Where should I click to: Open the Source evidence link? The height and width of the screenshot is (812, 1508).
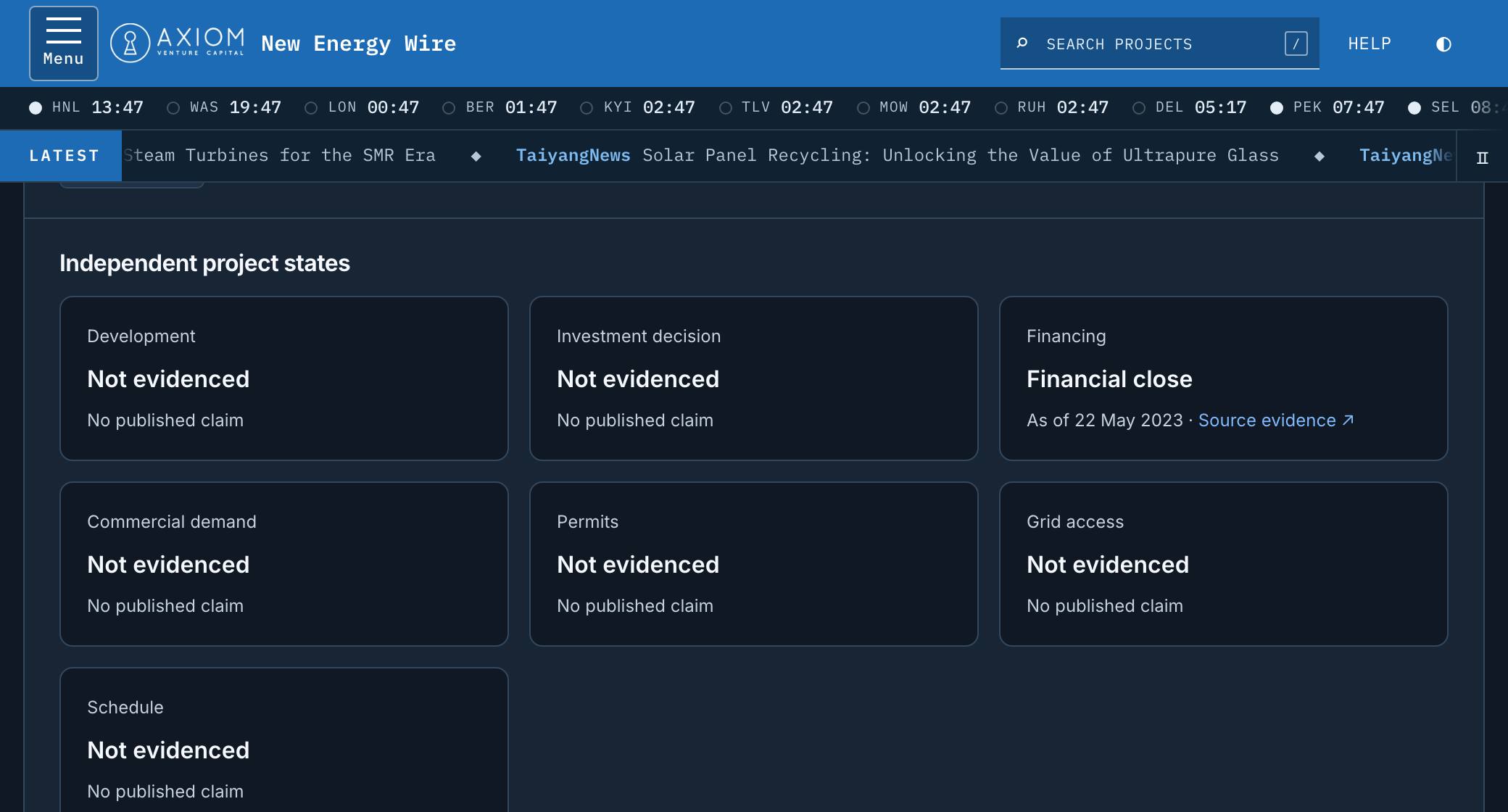coord(1276,420)
